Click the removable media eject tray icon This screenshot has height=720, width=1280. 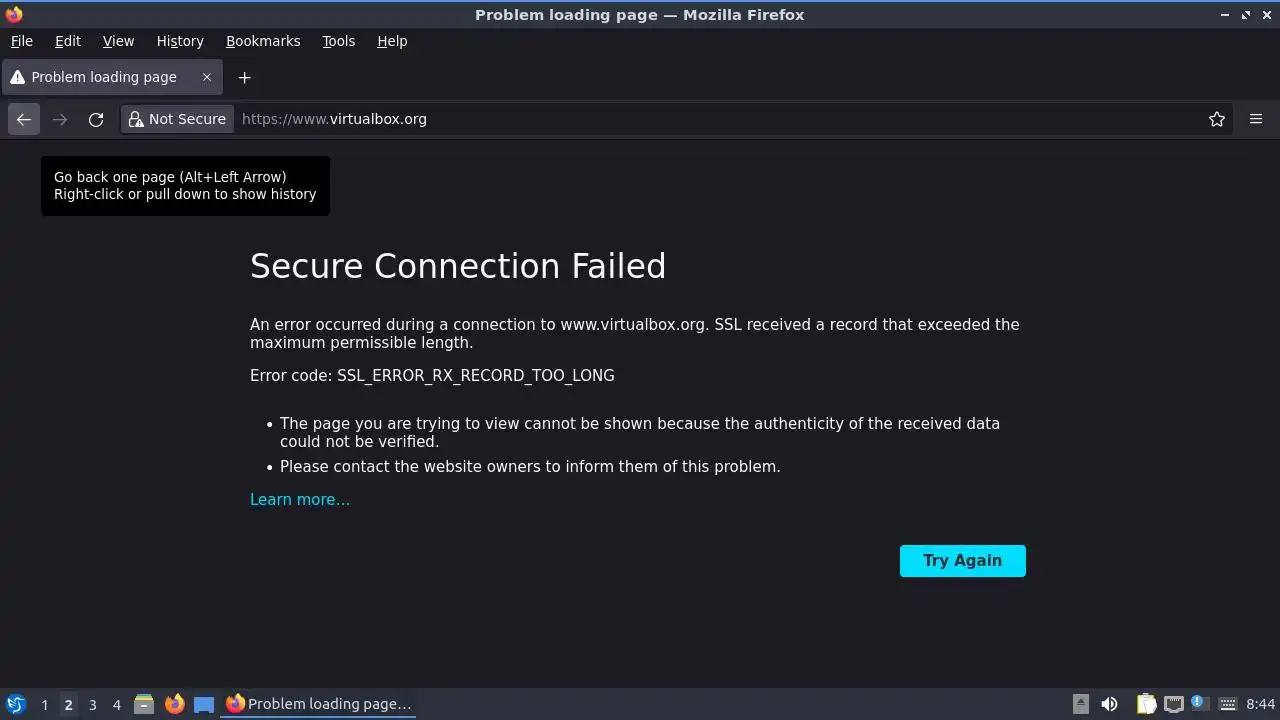1081,704
